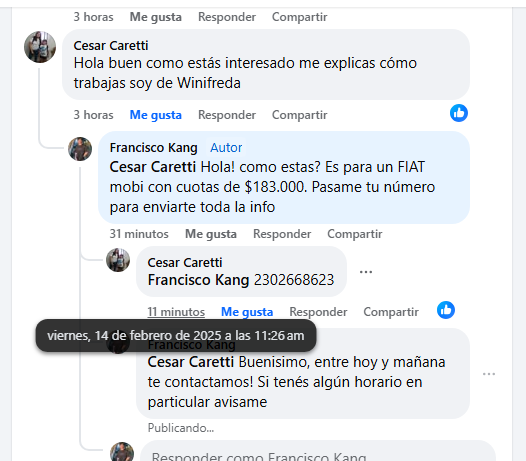526x461 pixels.
Task: Click the Cesar Caretti mention in the Buenisimo reply
Action: point(191,362)
